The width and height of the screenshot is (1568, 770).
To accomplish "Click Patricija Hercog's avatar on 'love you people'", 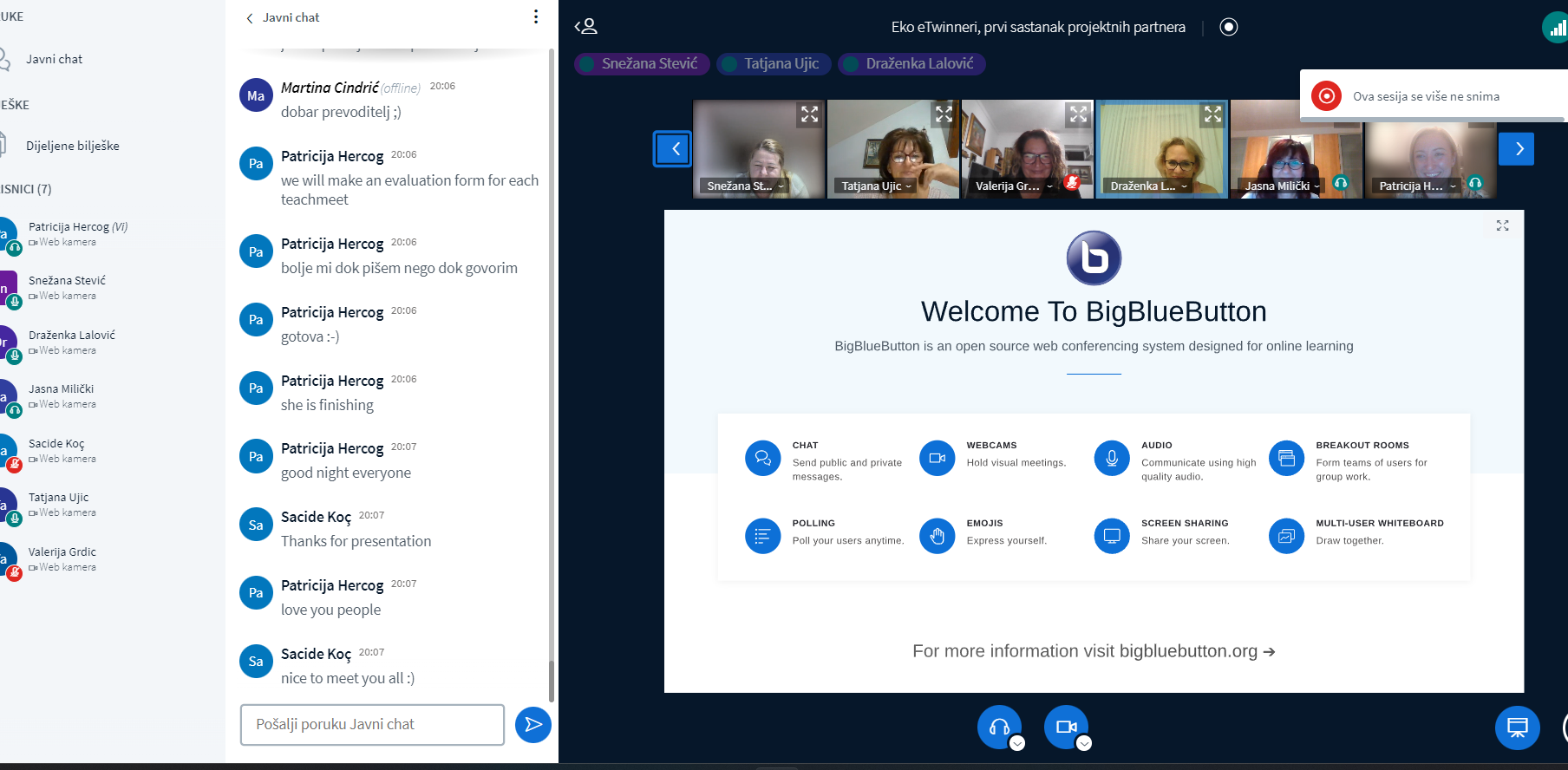I will click(256, 593).
